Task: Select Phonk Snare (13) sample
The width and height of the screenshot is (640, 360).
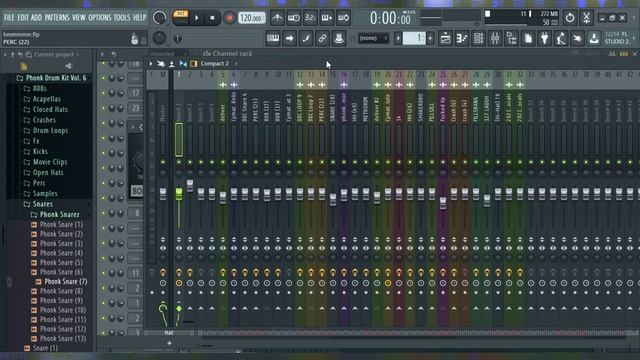Action: 63,338
